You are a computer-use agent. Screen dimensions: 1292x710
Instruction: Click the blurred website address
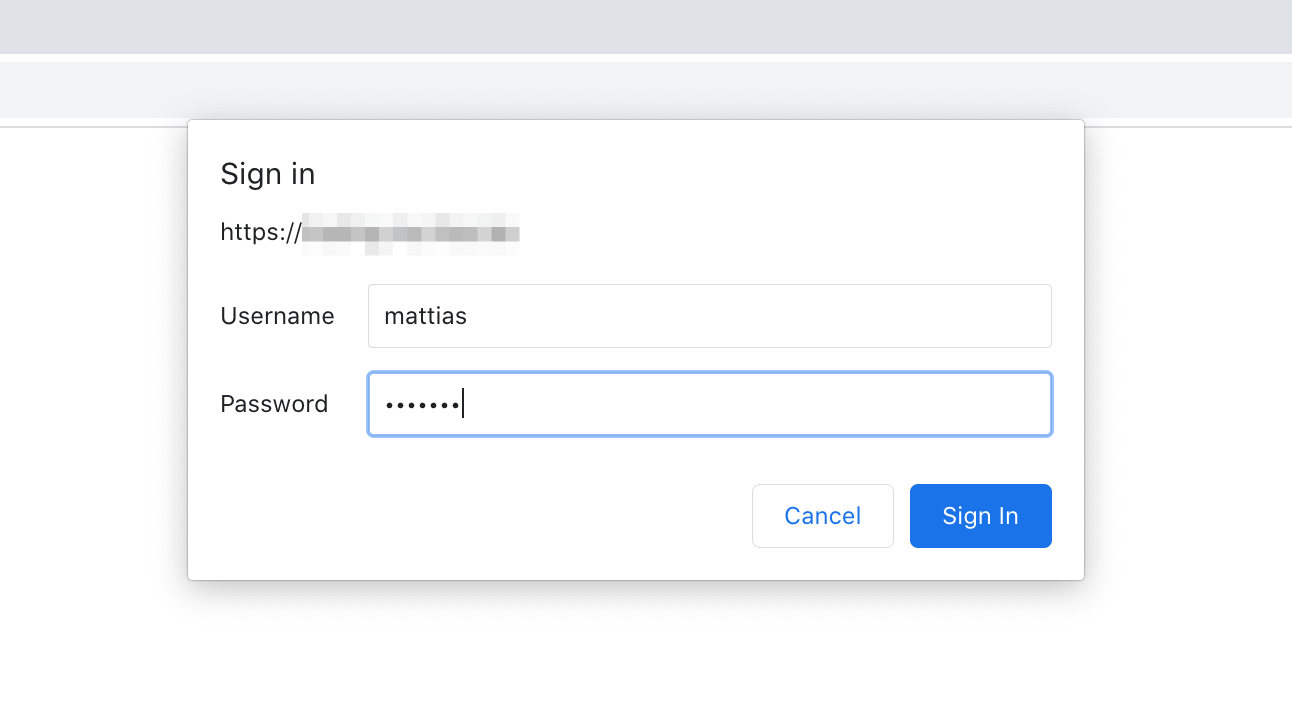410,232
